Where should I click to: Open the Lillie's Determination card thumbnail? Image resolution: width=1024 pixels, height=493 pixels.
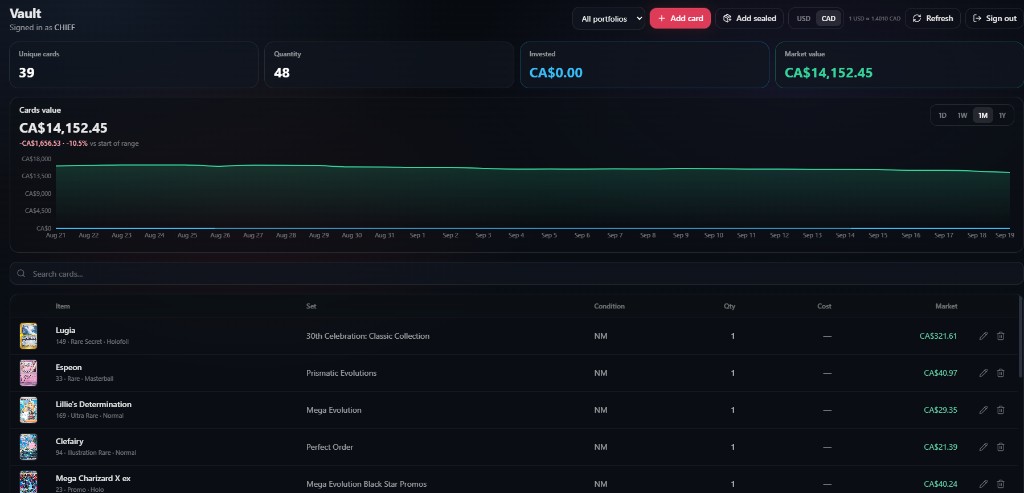click(28, 410)
